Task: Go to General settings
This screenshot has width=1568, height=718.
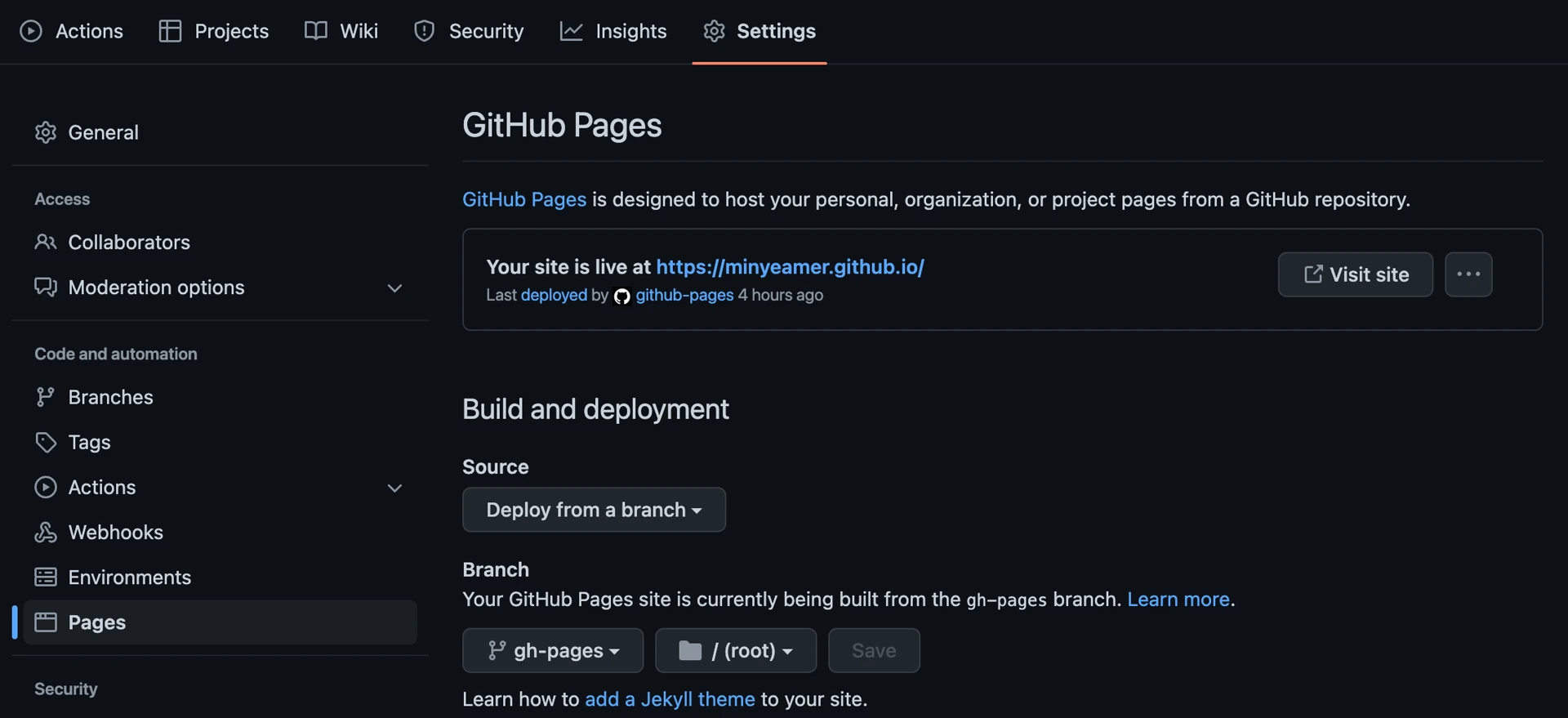Action: [x=220, y=132]
